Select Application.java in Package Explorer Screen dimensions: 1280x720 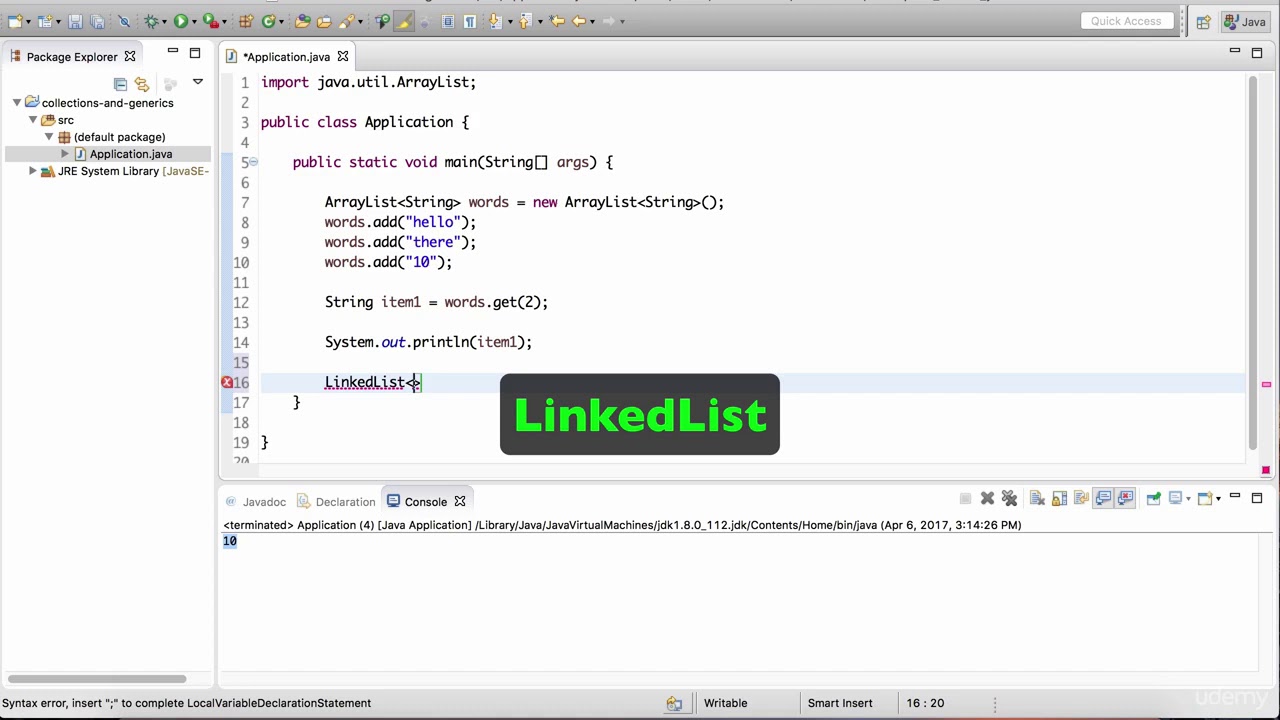point(131,154)
